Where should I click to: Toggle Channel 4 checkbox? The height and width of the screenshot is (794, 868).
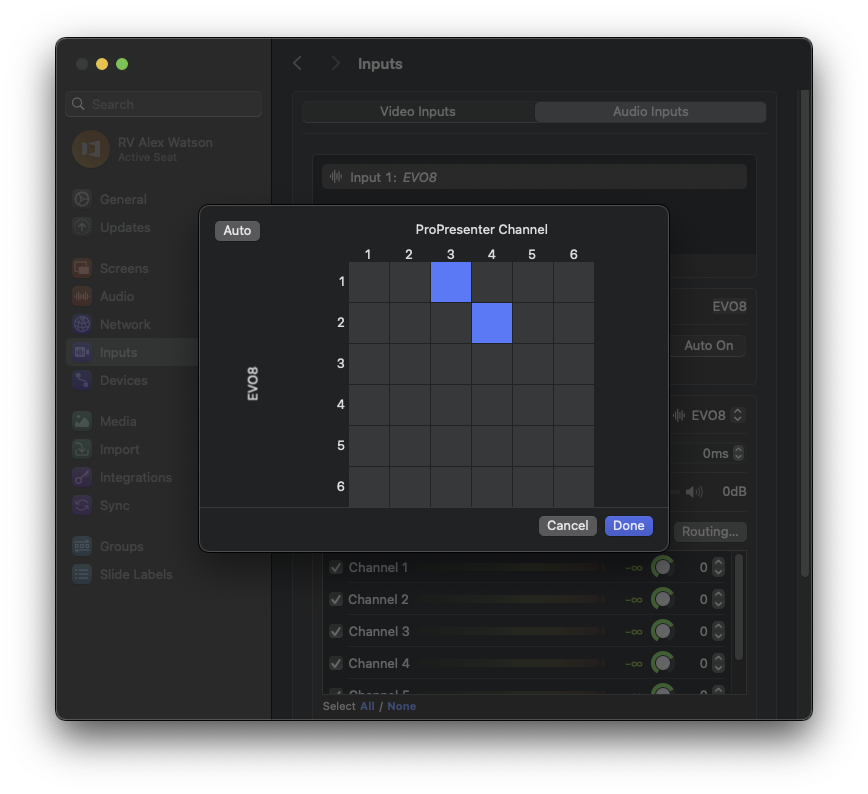tap(335, 663)
